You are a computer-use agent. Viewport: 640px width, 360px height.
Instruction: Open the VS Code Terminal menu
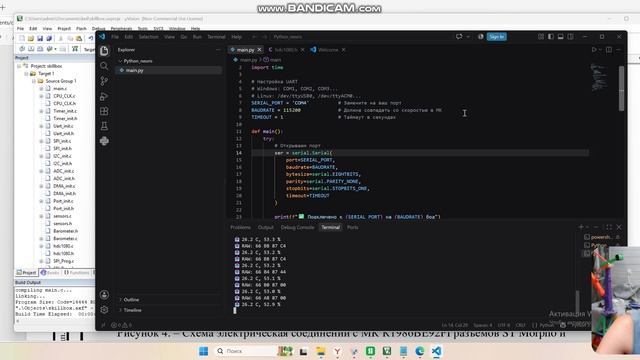coord(216,37)
